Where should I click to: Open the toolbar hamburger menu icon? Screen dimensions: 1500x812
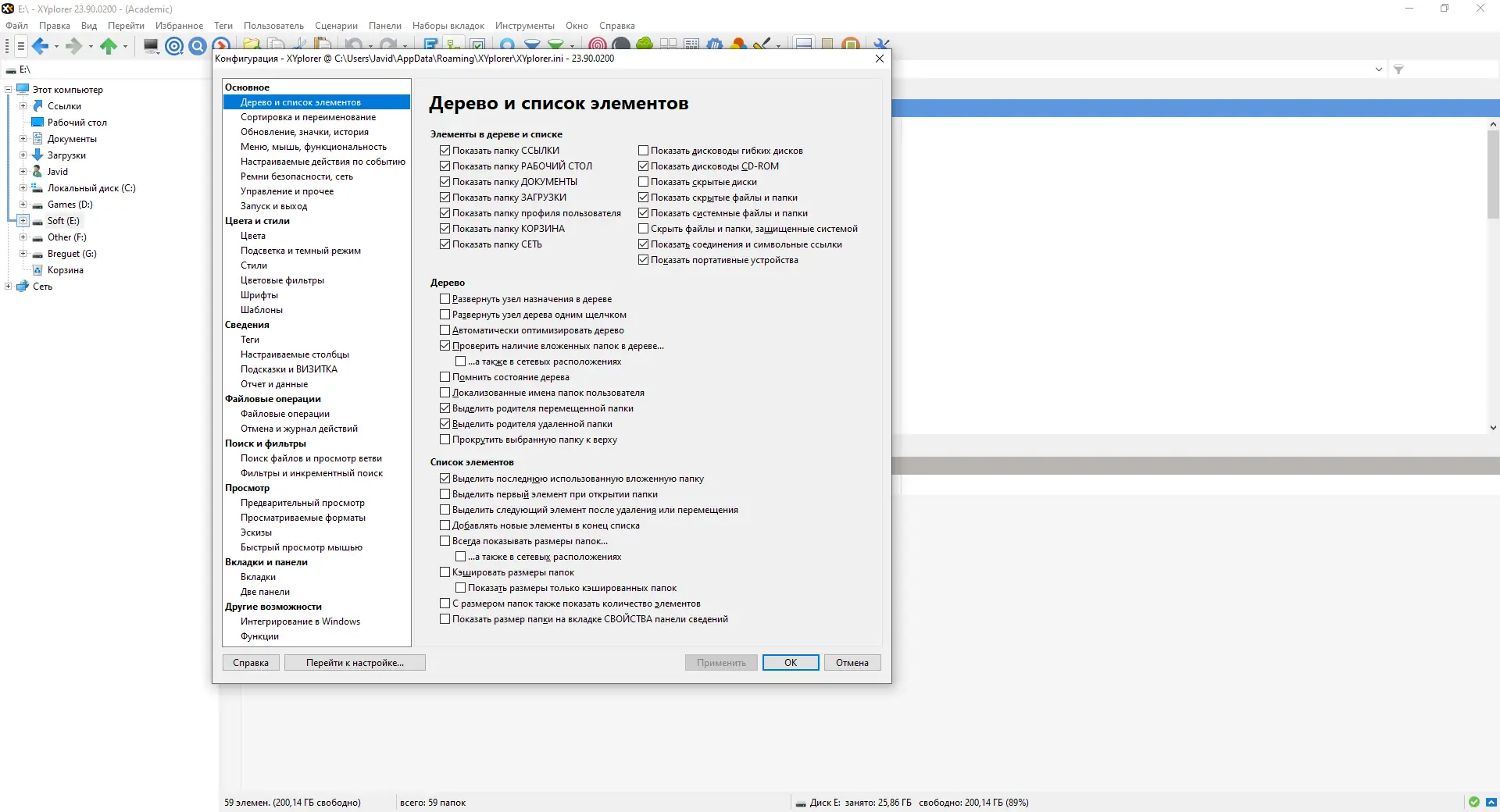[21, 46]
